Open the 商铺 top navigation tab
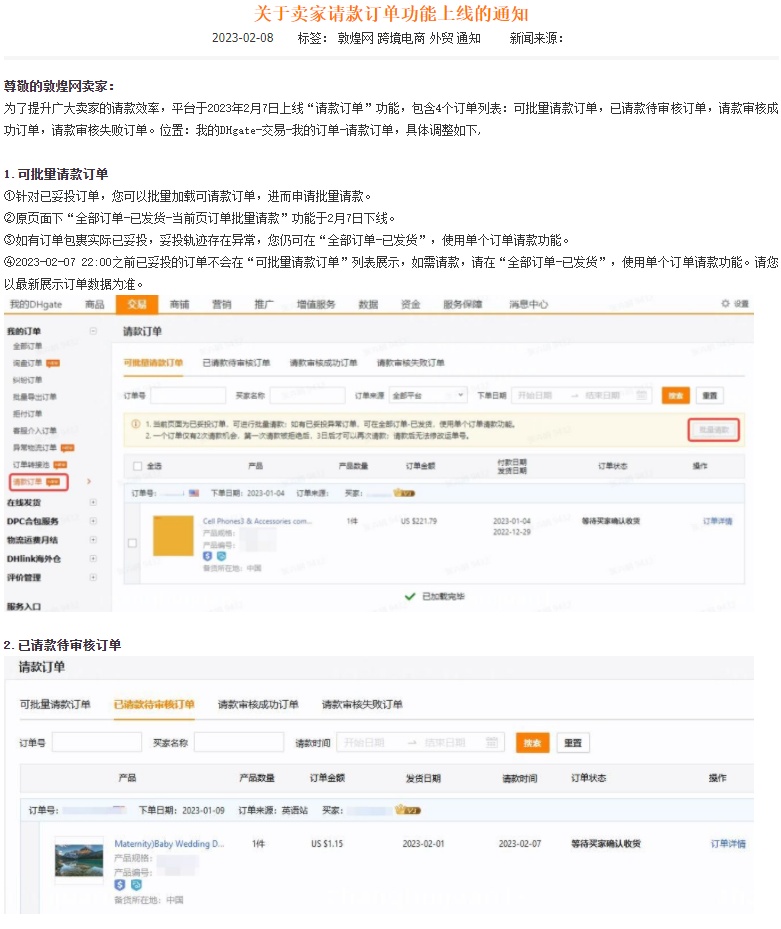Image resolution: width=781 pixels, height=929 pixels. [x=180, y=304]
